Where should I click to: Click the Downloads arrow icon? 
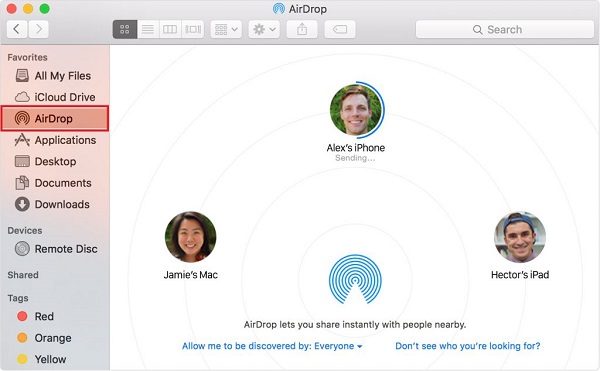tap(22, 204)
